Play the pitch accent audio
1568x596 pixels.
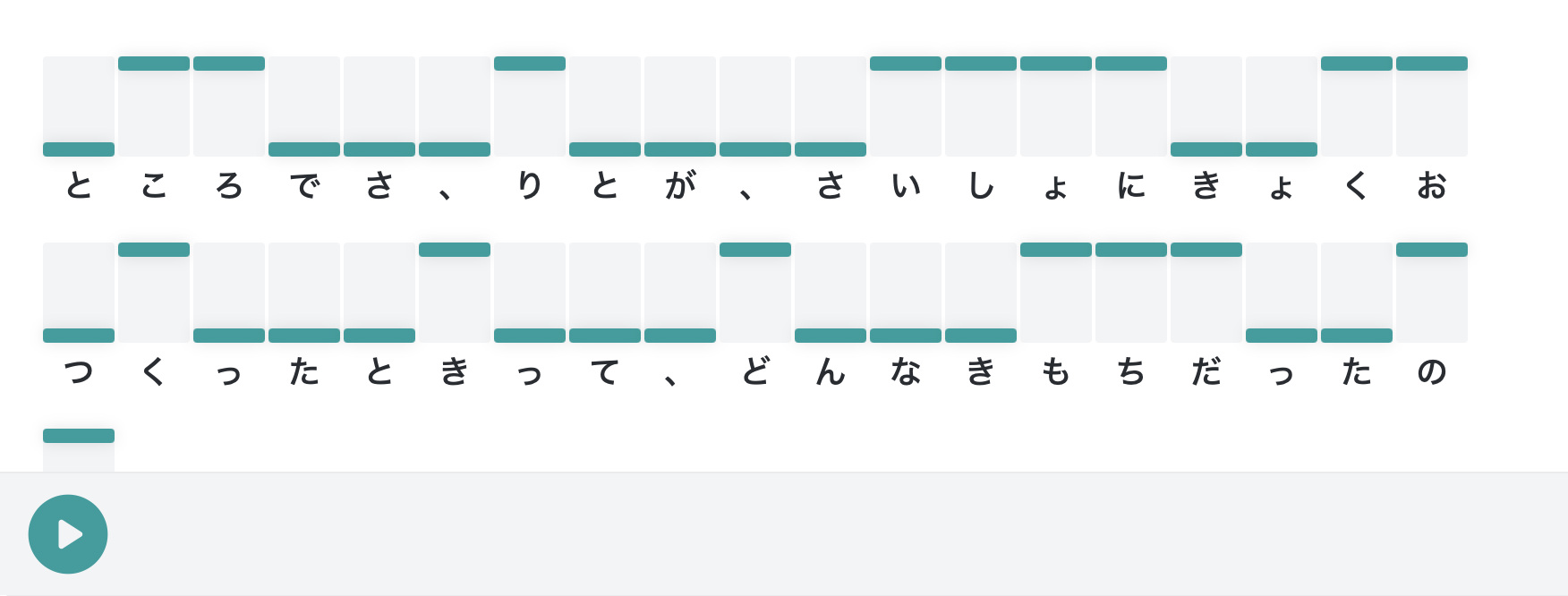pos(68,534)
